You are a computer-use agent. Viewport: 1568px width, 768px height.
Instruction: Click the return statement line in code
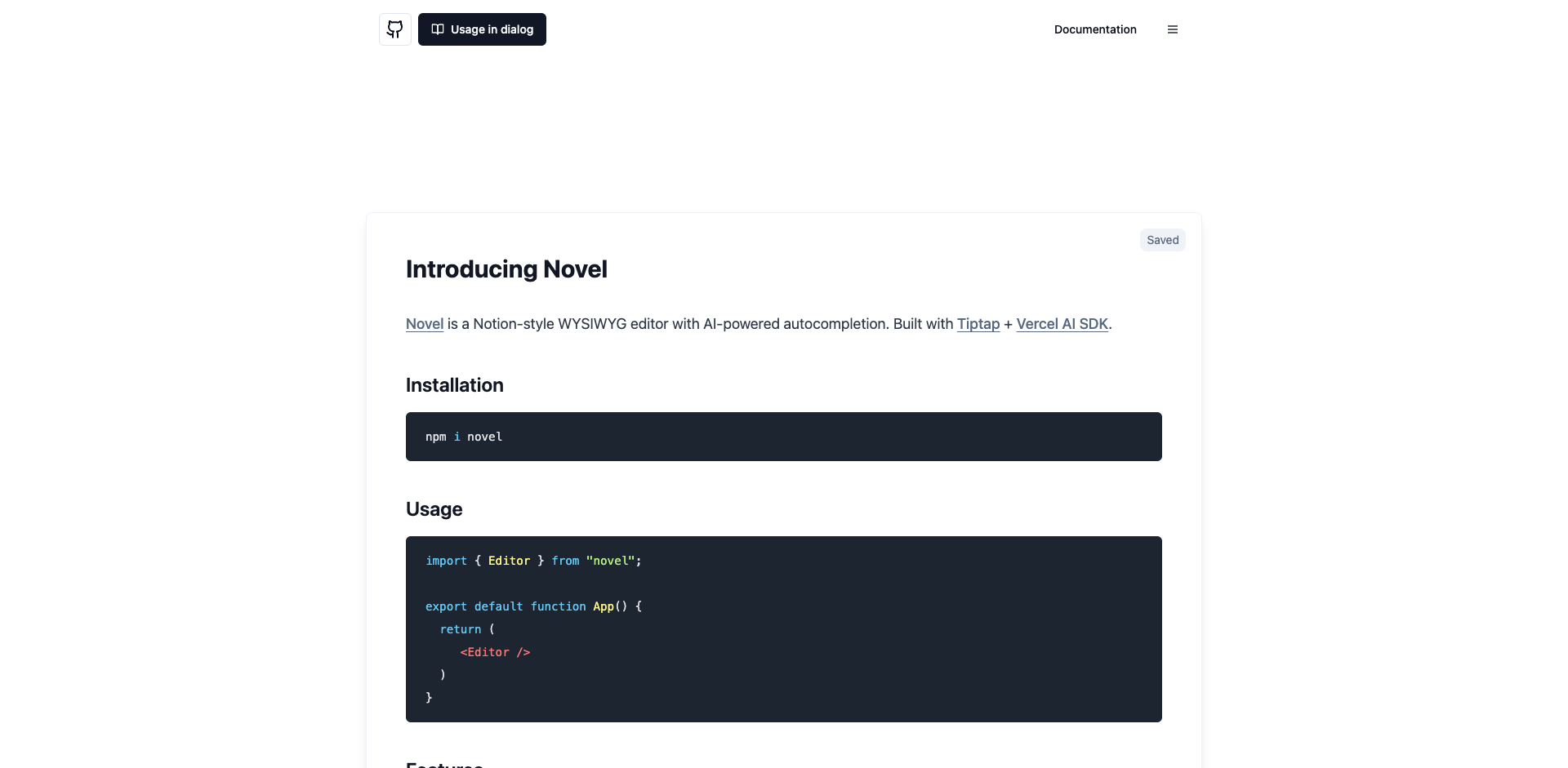467,629
